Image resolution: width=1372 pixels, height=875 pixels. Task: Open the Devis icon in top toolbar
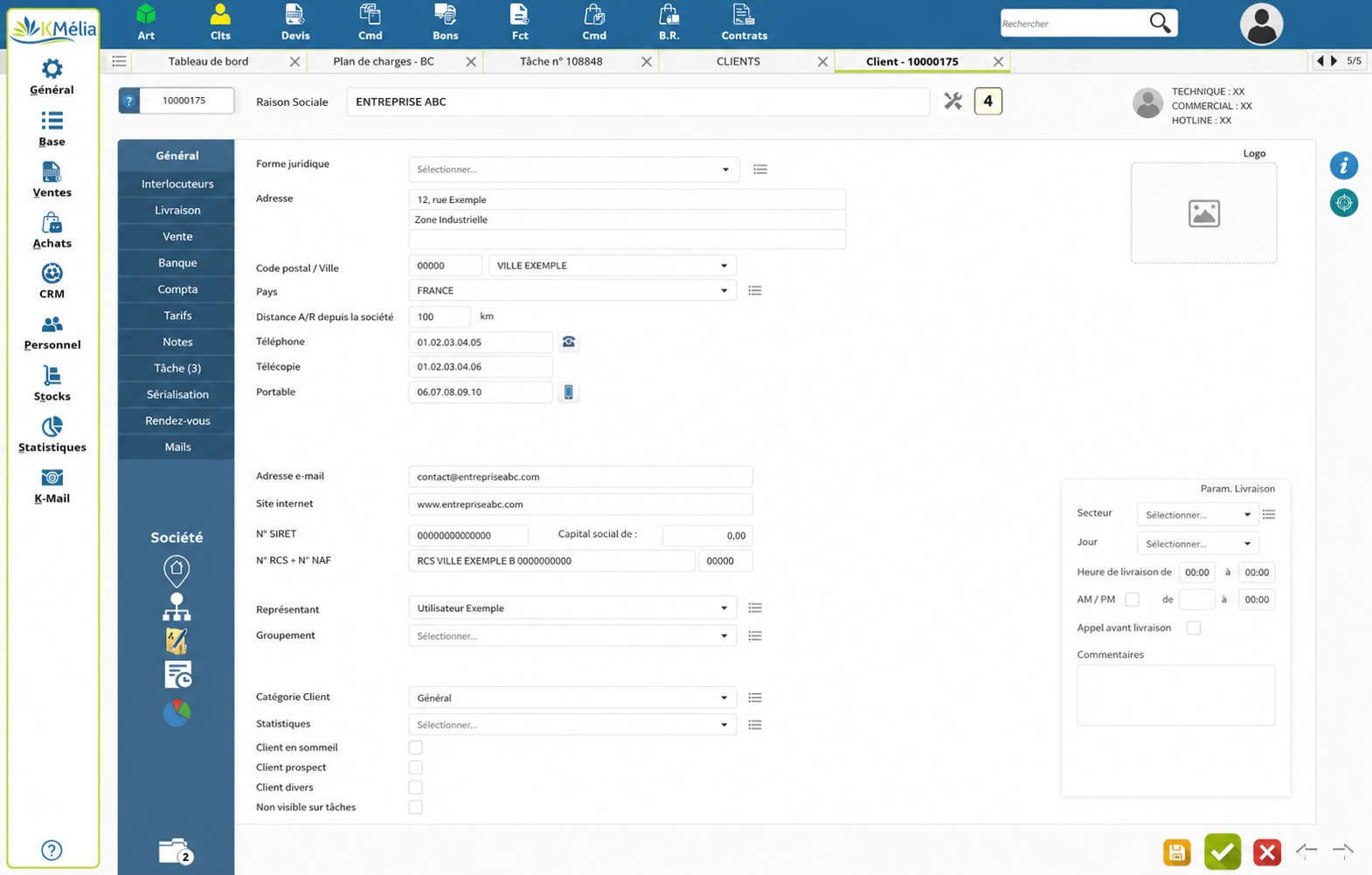[x=295, y=23]
